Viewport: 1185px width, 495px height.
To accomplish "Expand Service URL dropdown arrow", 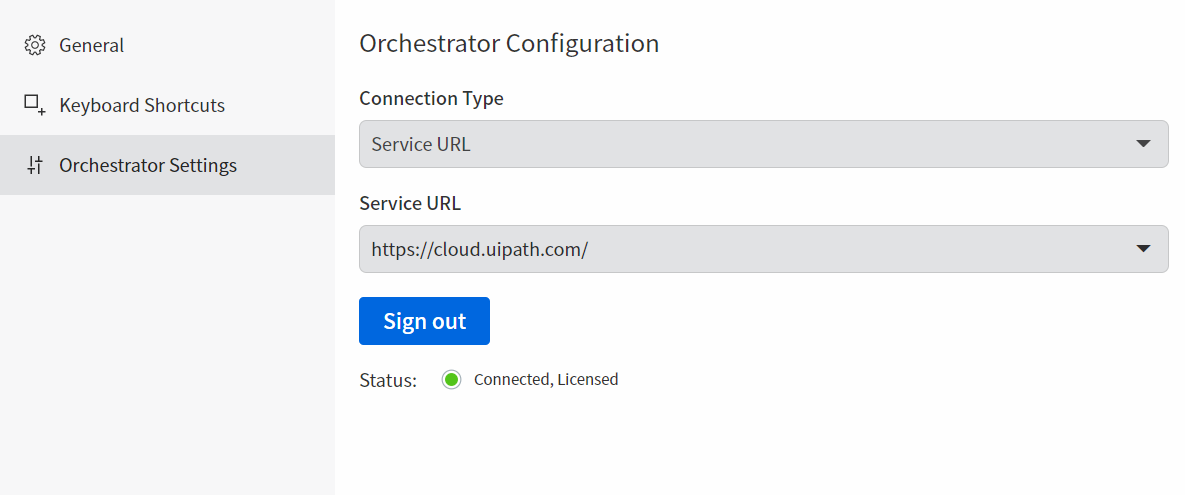I will (1143, 249).
